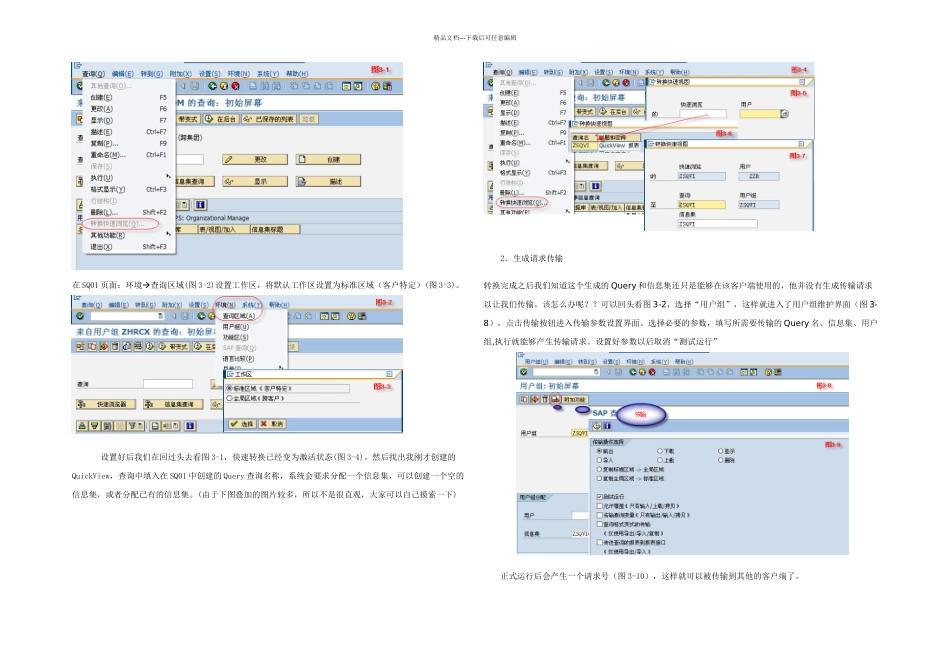Select 显示 display radio in transport options
The image size is (950, 672).
tap(720, 451)
